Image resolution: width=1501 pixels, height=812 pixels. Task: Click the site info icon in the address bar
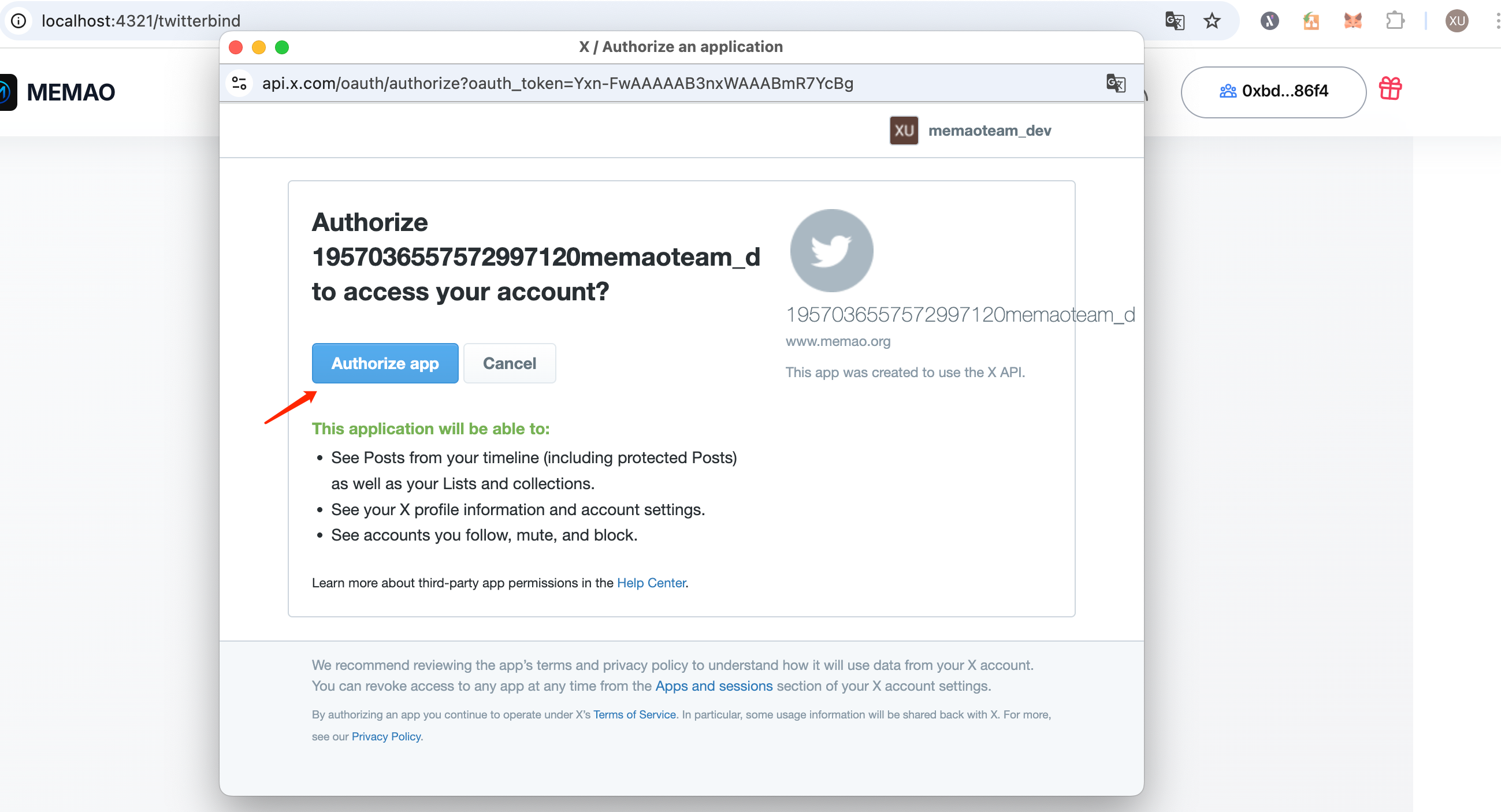[x=19, y=20]
